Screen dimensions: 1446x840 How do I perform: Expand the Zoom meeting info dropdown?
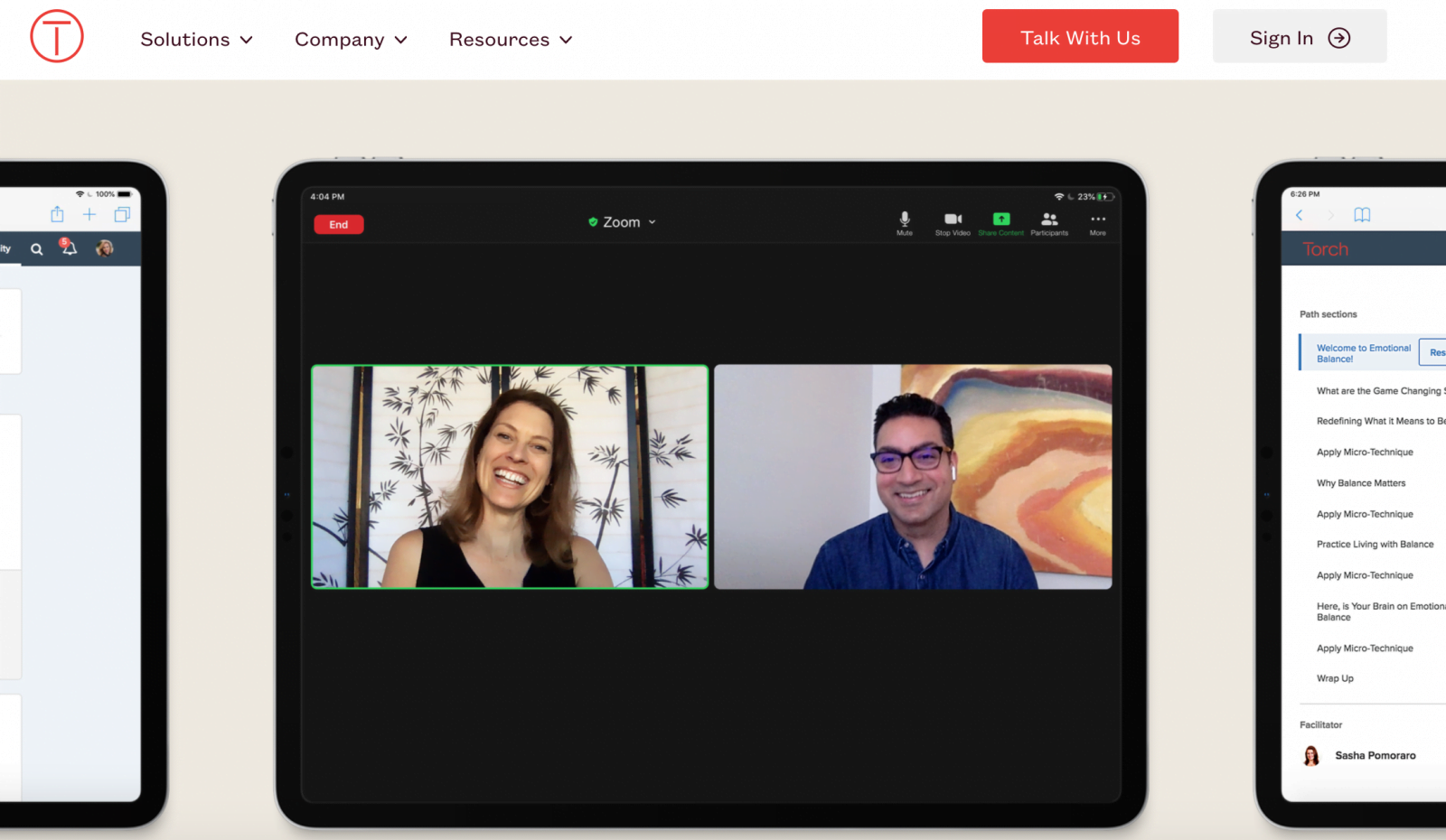click(x=622, y=222)
